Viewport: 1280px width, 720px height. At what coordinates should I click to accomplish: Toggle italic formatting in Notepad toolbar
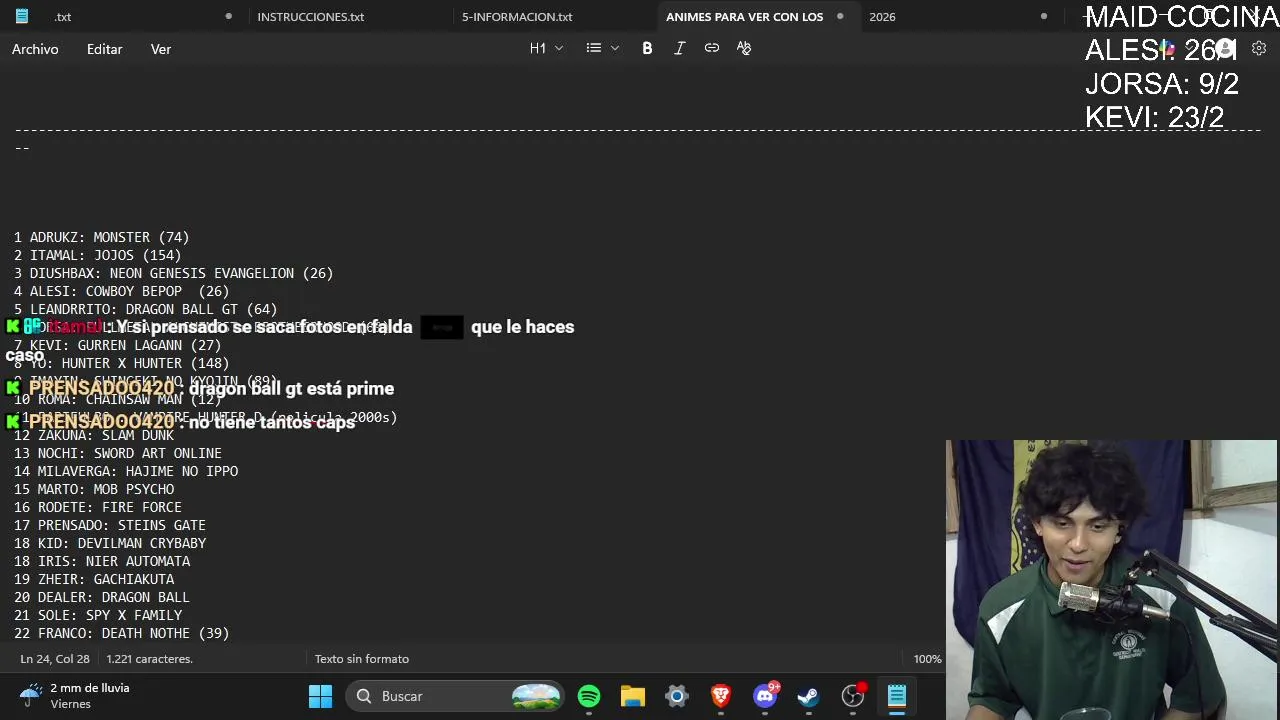[x=679, y=48]
